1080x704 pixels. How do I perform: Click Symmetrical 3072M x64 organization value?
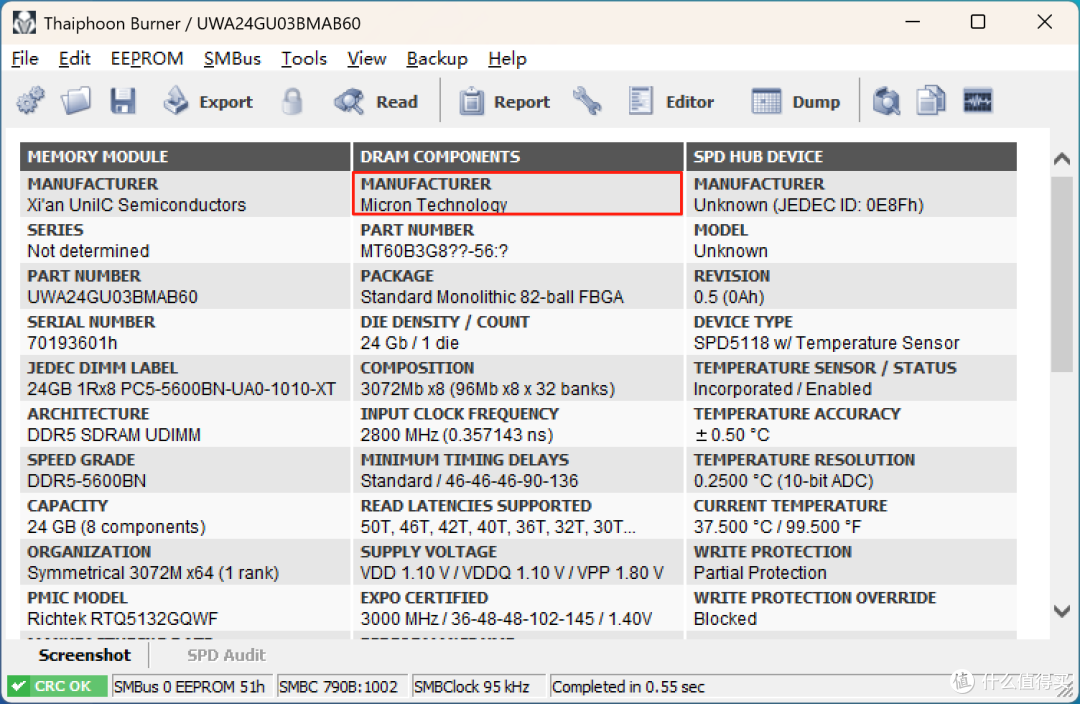(153, 573)
